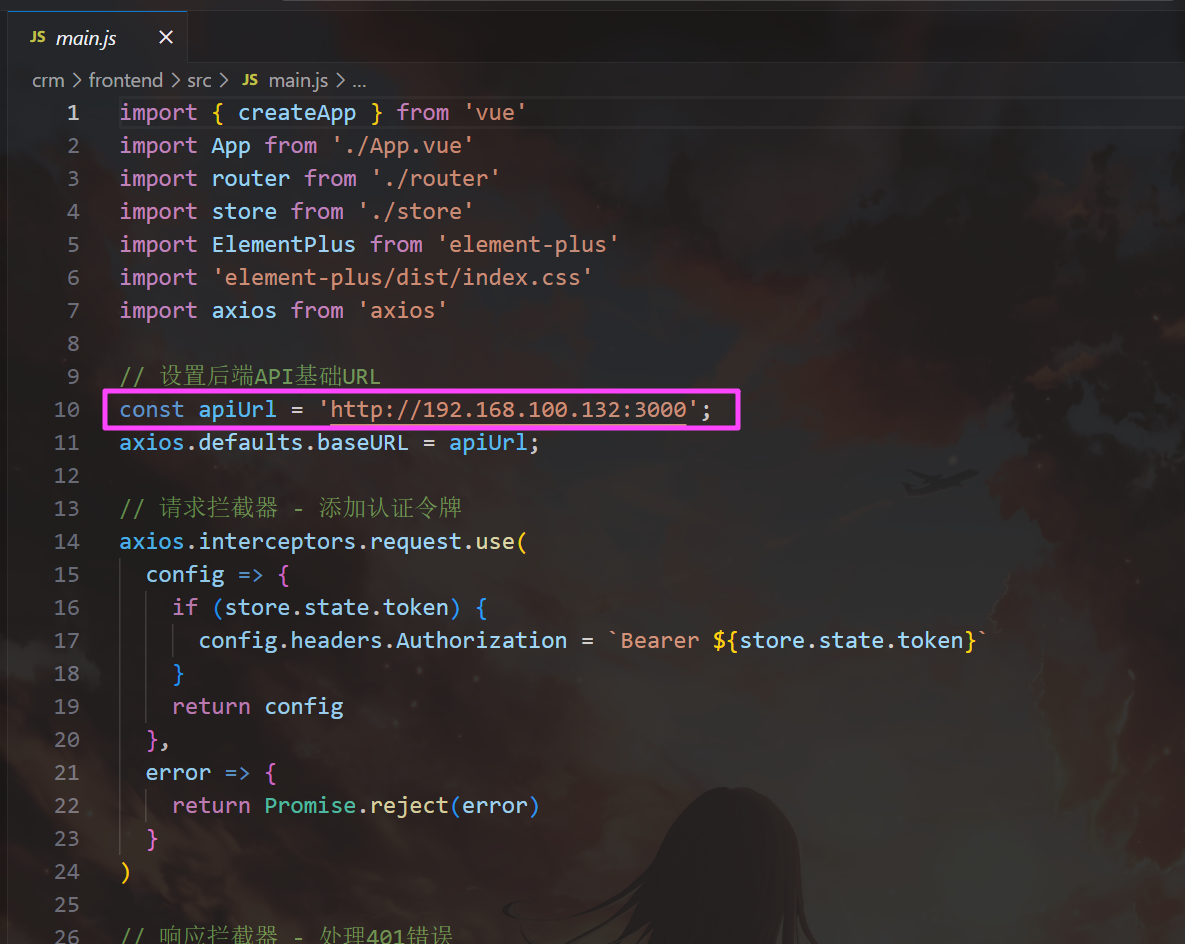Click ElementPlus identifier on line 5

click(x=283, y=244)
